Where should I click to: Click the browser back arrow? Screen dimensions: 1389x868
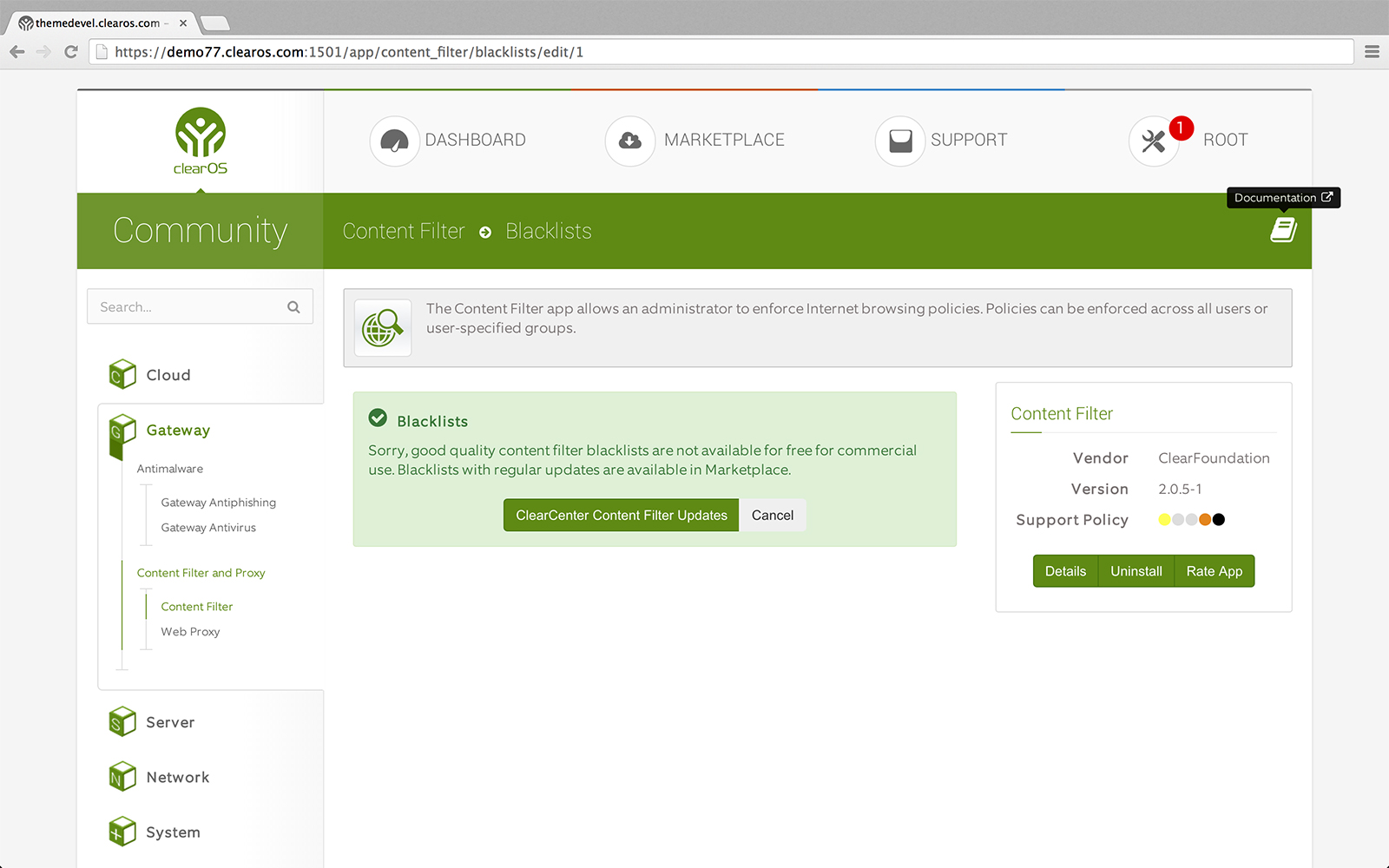(17, 52)
